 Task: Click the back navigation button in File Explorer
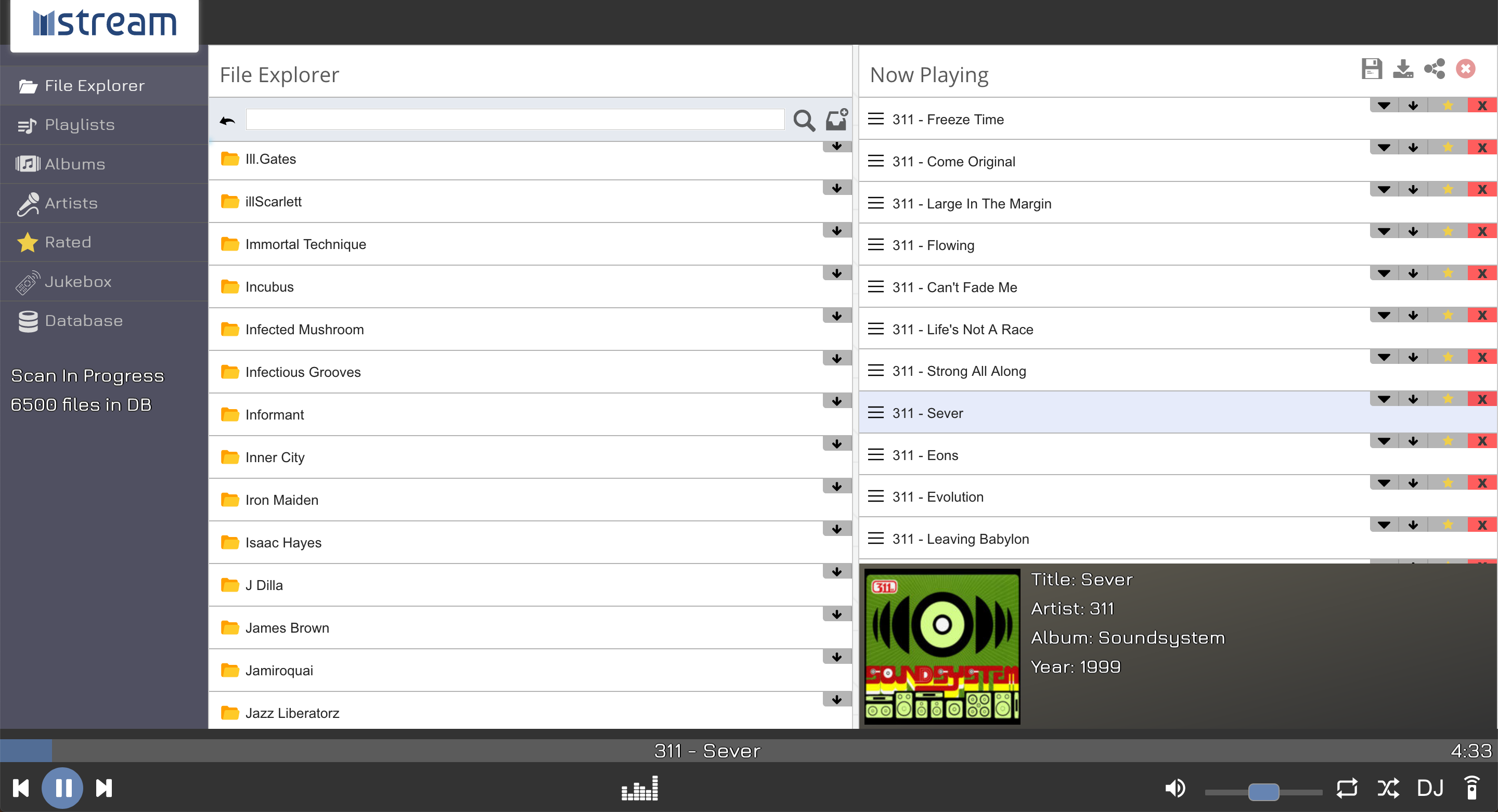tap(227, 119)
